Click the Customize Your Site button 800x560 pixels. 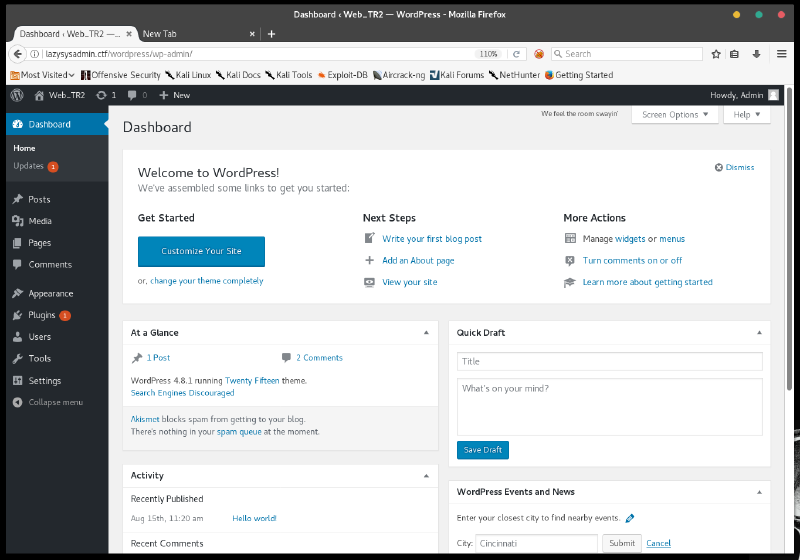[201, 251]
